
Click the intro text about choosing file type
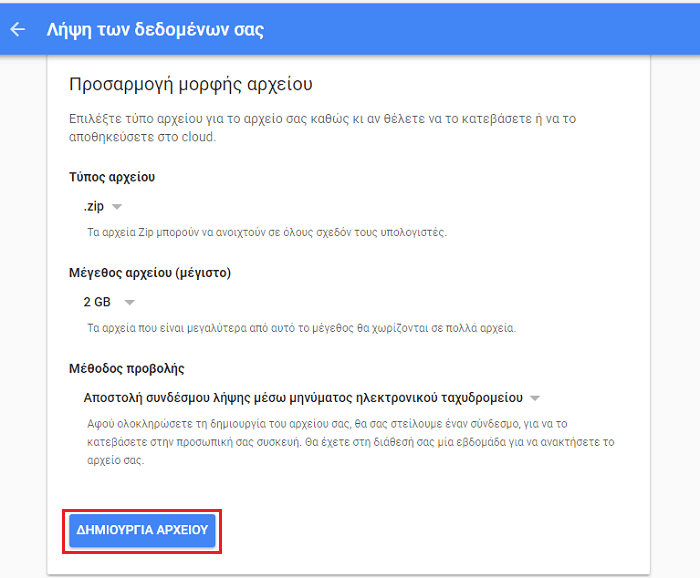(322, 128)
